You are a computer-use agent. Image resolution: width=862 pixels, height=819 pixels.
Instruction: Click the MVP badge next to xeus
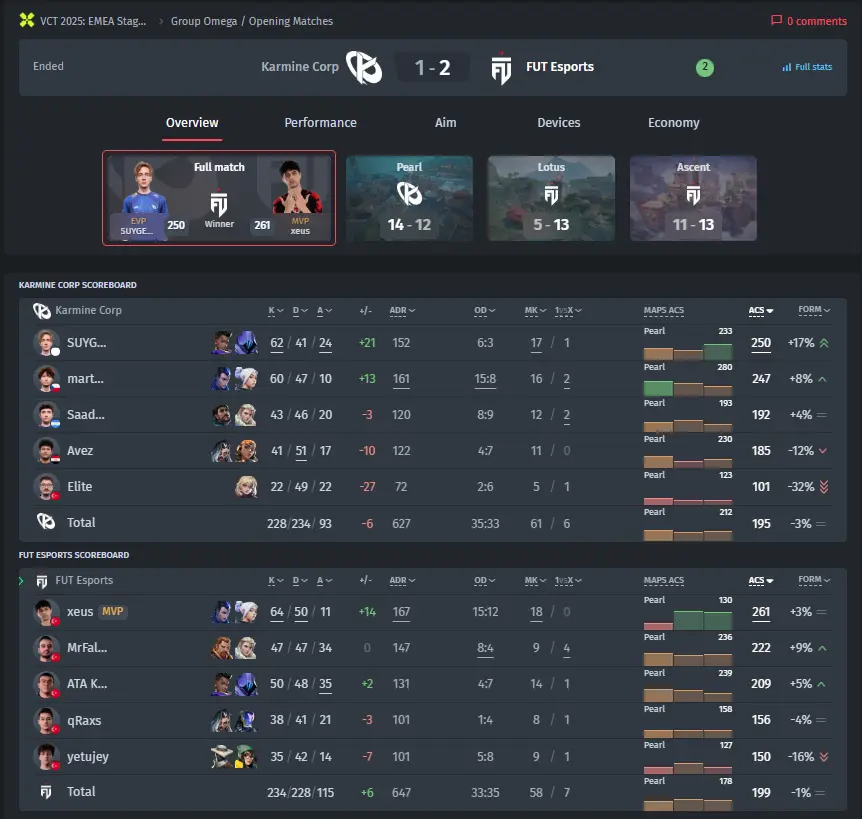112,611
